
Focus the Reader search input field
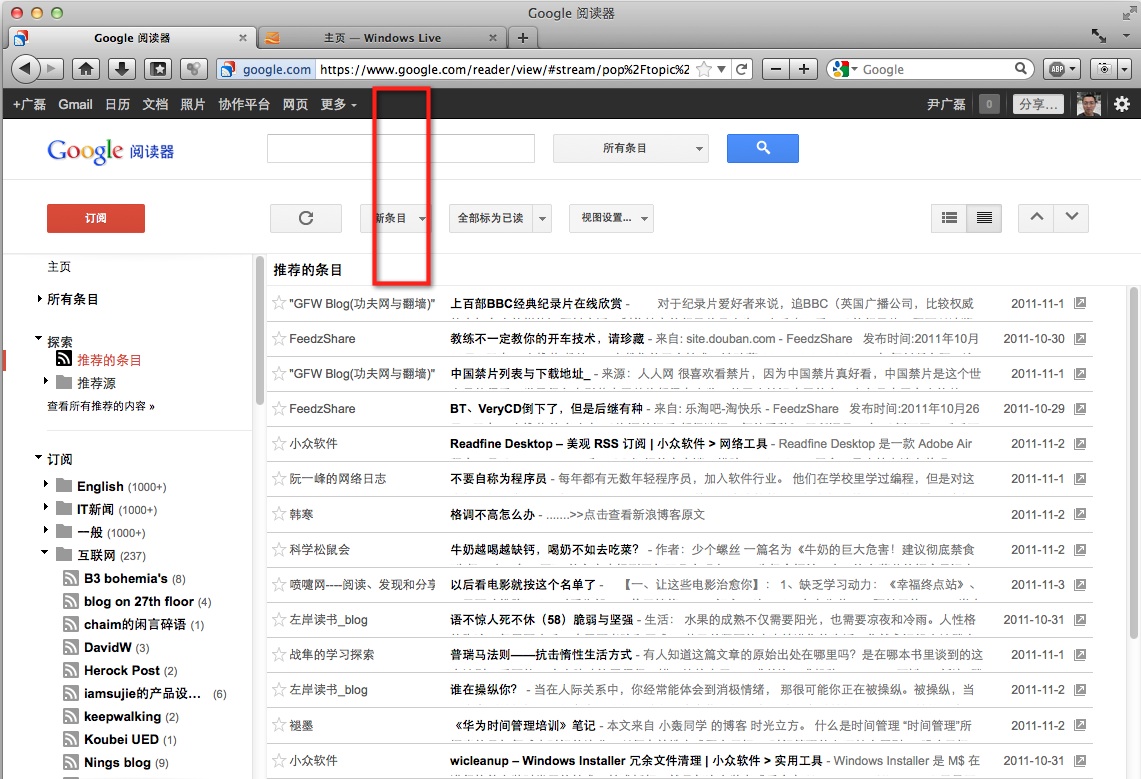tap(401, 148)
